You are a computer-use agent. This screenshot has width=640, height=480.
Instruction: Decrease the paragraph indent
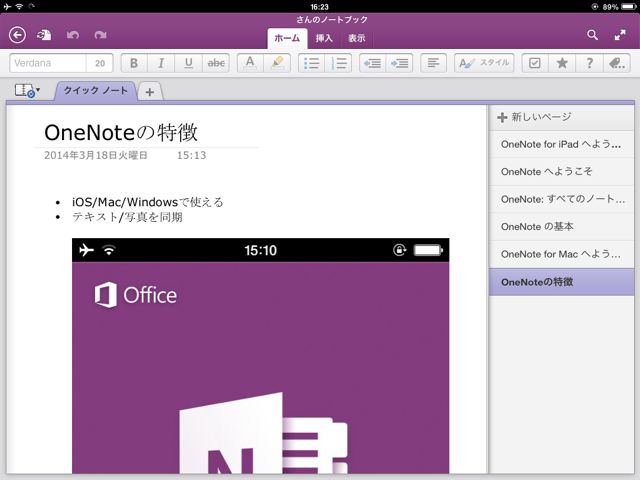(x=372, y=63)
